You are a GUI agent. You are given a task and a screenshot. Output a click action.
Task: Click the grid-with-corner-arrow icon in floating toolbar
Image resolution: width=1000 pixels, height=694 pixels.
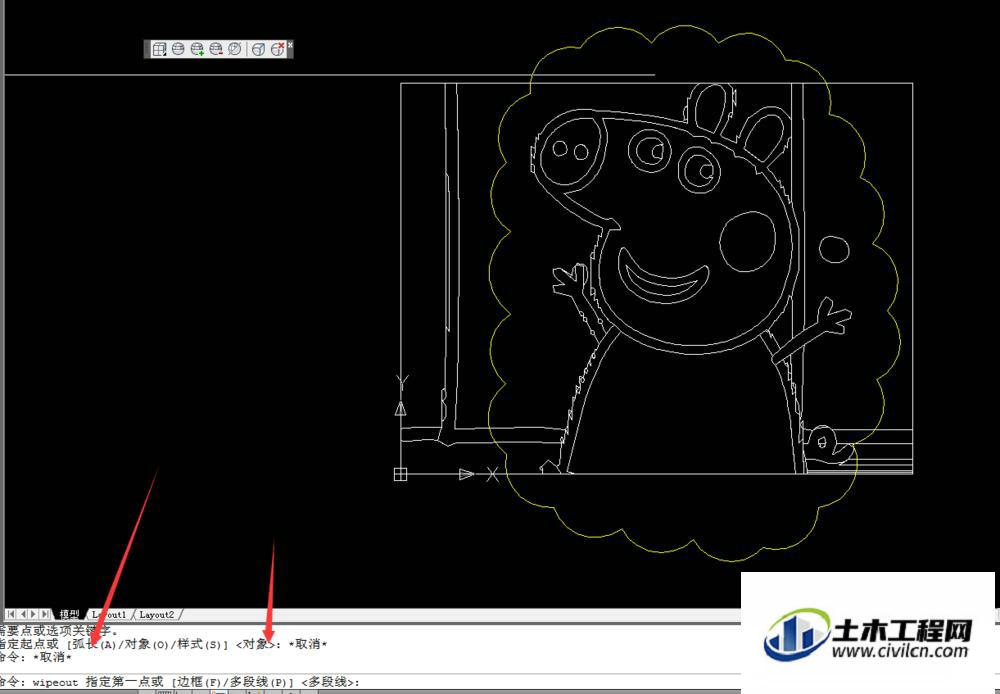pos(159,49)
